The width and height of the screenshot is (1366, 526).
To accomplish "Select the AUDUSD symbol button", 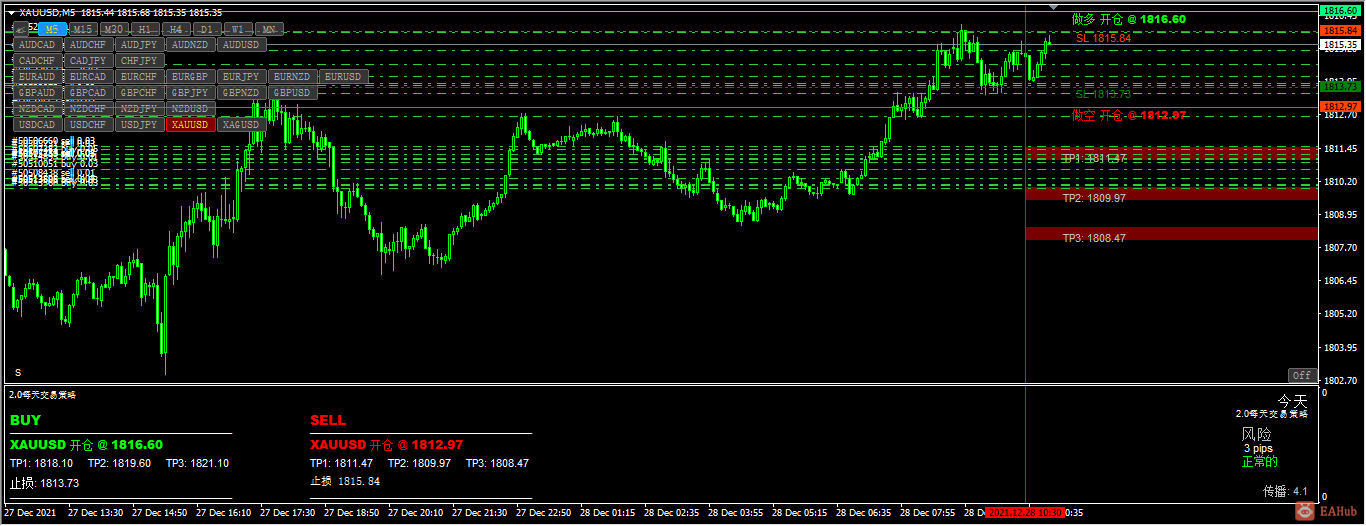I will pyautogui.click(x=242, y=45).
